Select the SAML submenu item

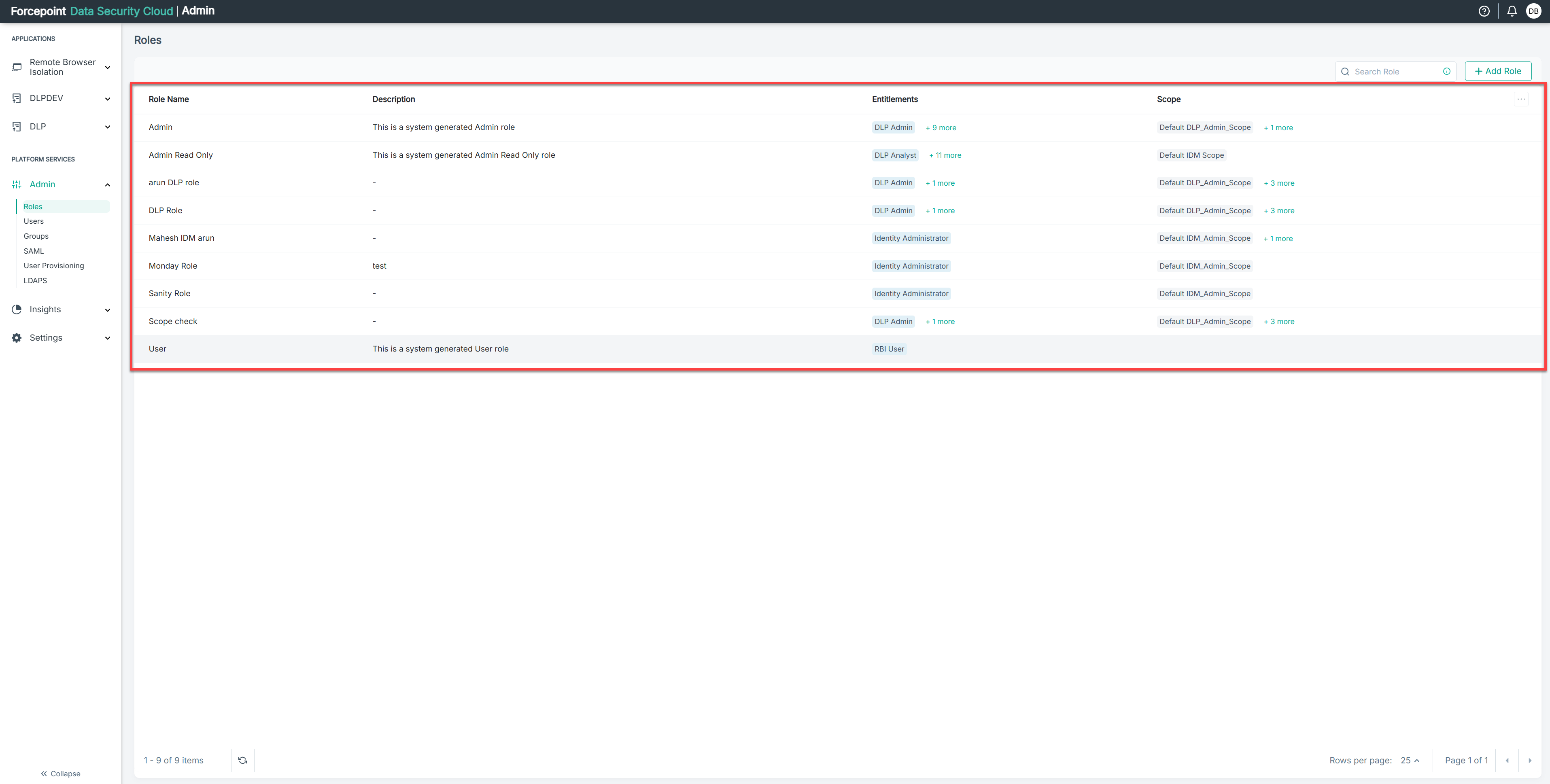click(34, 251)
